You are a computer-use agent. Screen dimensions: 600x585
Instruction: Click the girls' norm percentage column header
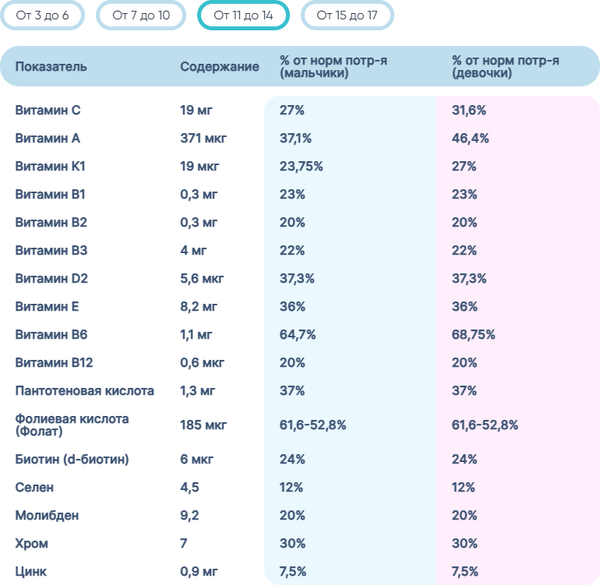[505, 67]
